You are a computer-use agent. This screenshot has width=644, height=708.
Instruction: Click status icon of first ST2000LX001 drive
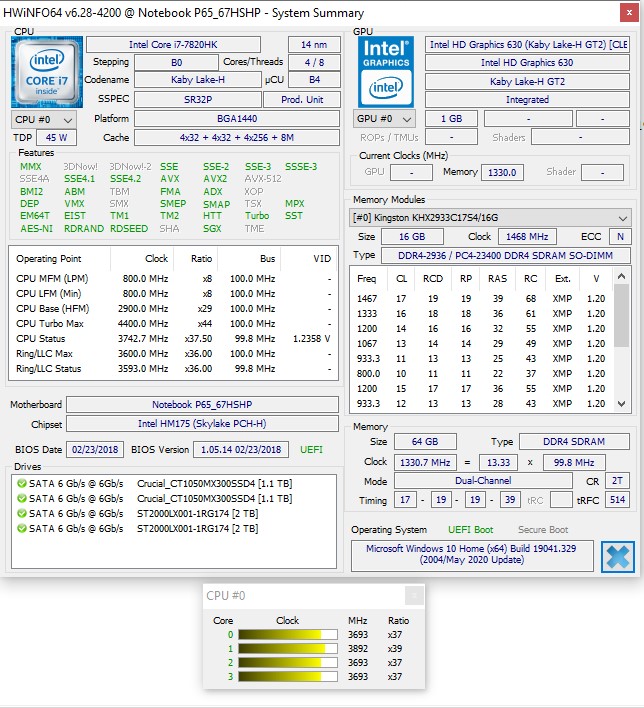21,513
